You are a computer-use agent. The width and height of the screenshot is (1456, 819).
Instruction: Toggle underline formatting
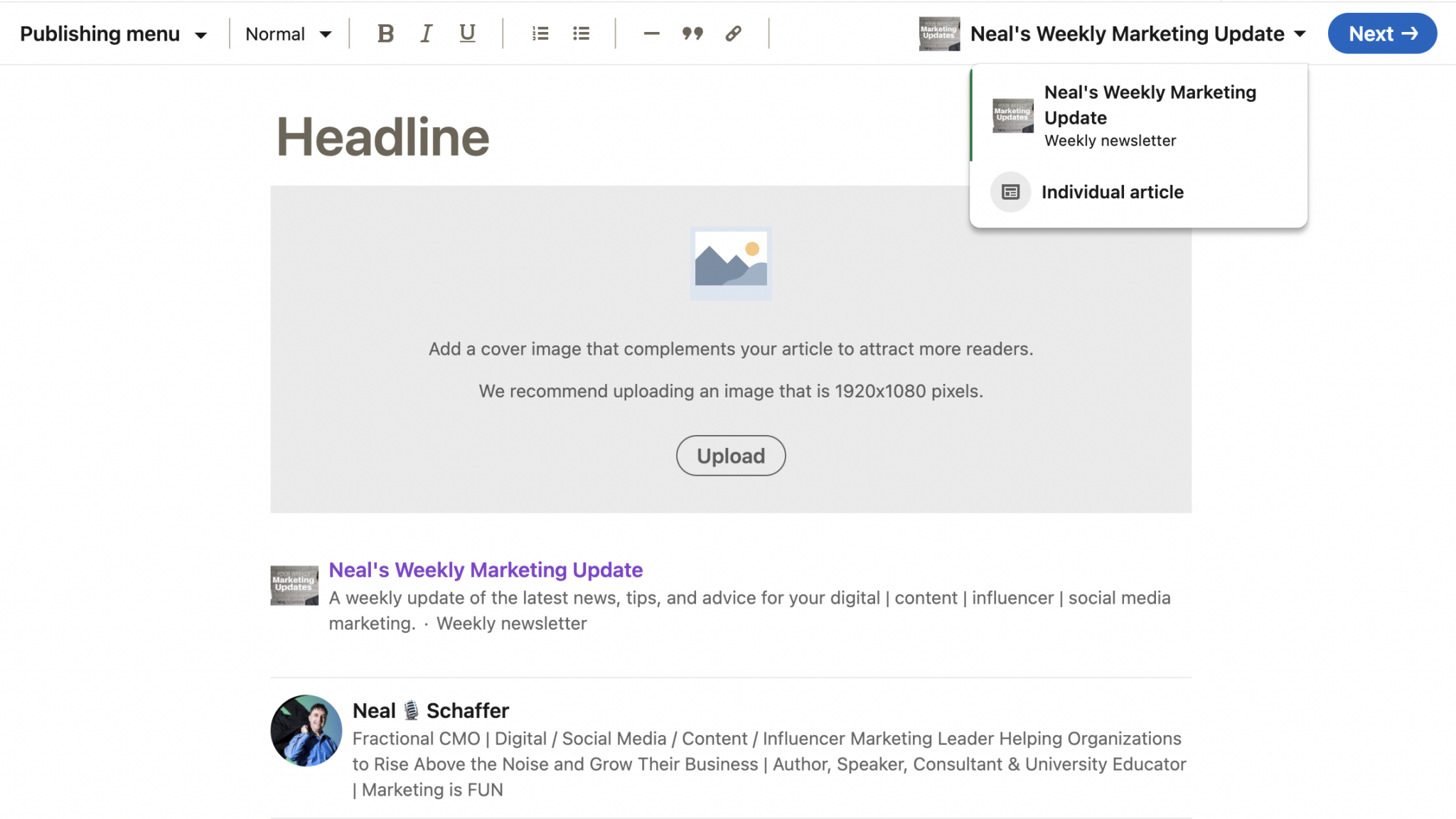point(467,33)
